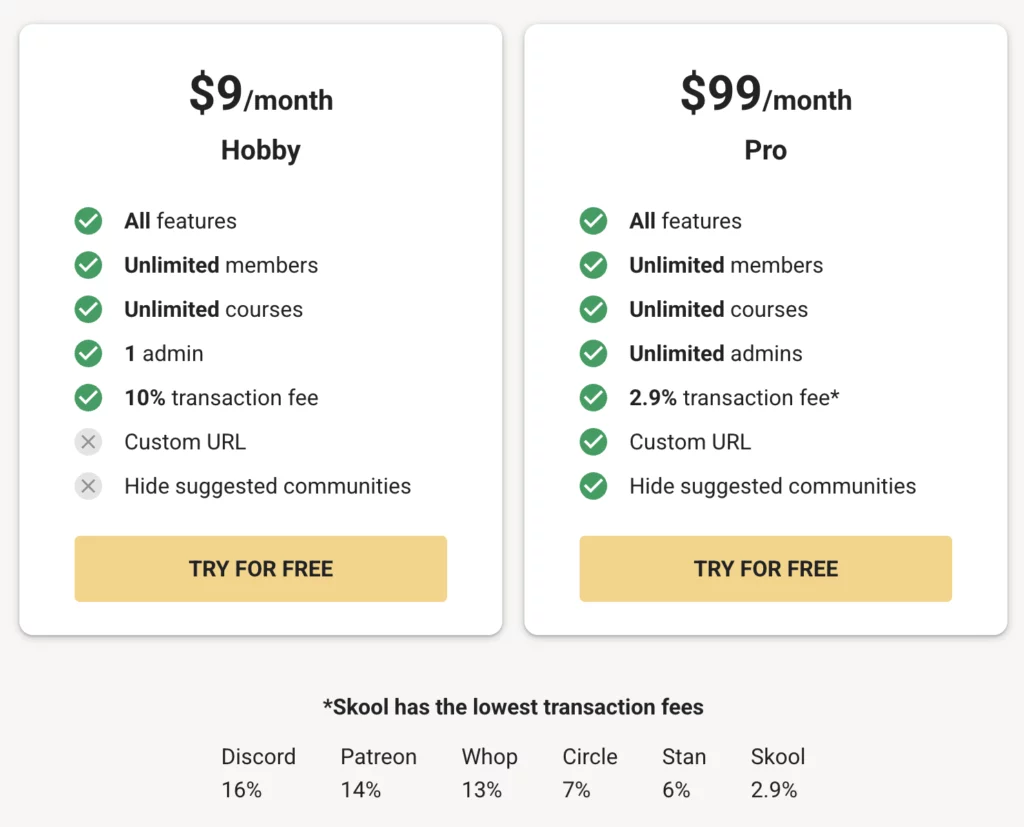Image resolution: width=1024 pixels, height=827 pixels.
Task: Click the checkmark next to Unlimited members on Pro
Action: coord(593,265)
